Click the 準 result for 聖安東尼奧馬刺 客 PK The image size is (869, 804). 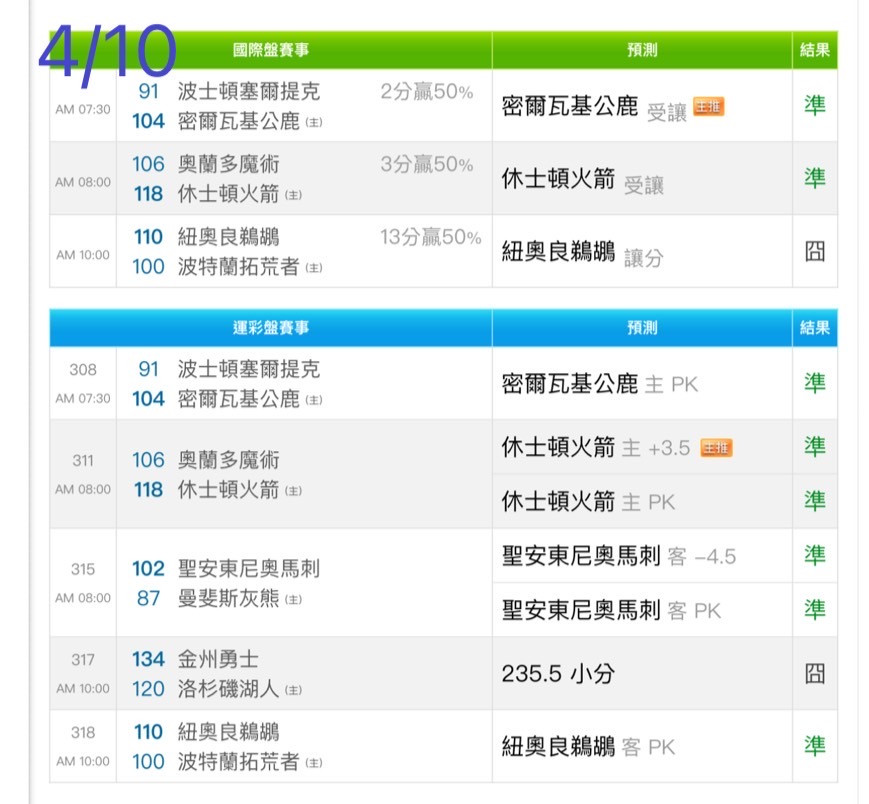click(815, 610)
